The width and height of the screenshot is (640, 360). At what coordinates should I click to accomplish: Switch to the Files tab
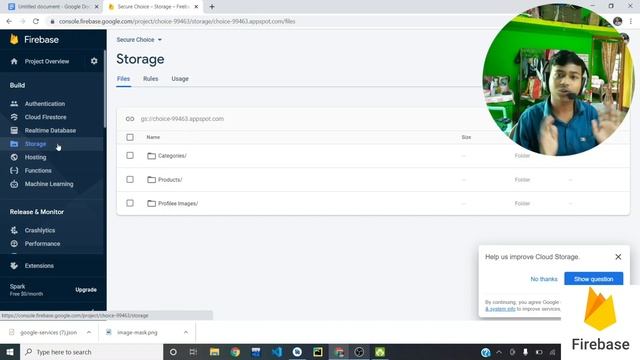coord(123,79)
